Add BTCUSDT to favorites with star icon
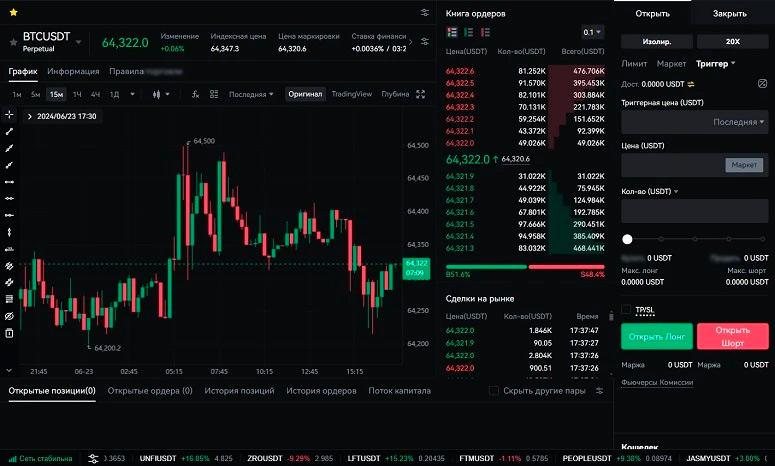This screenshot has height=466, width=775. [x=12, y=43]
